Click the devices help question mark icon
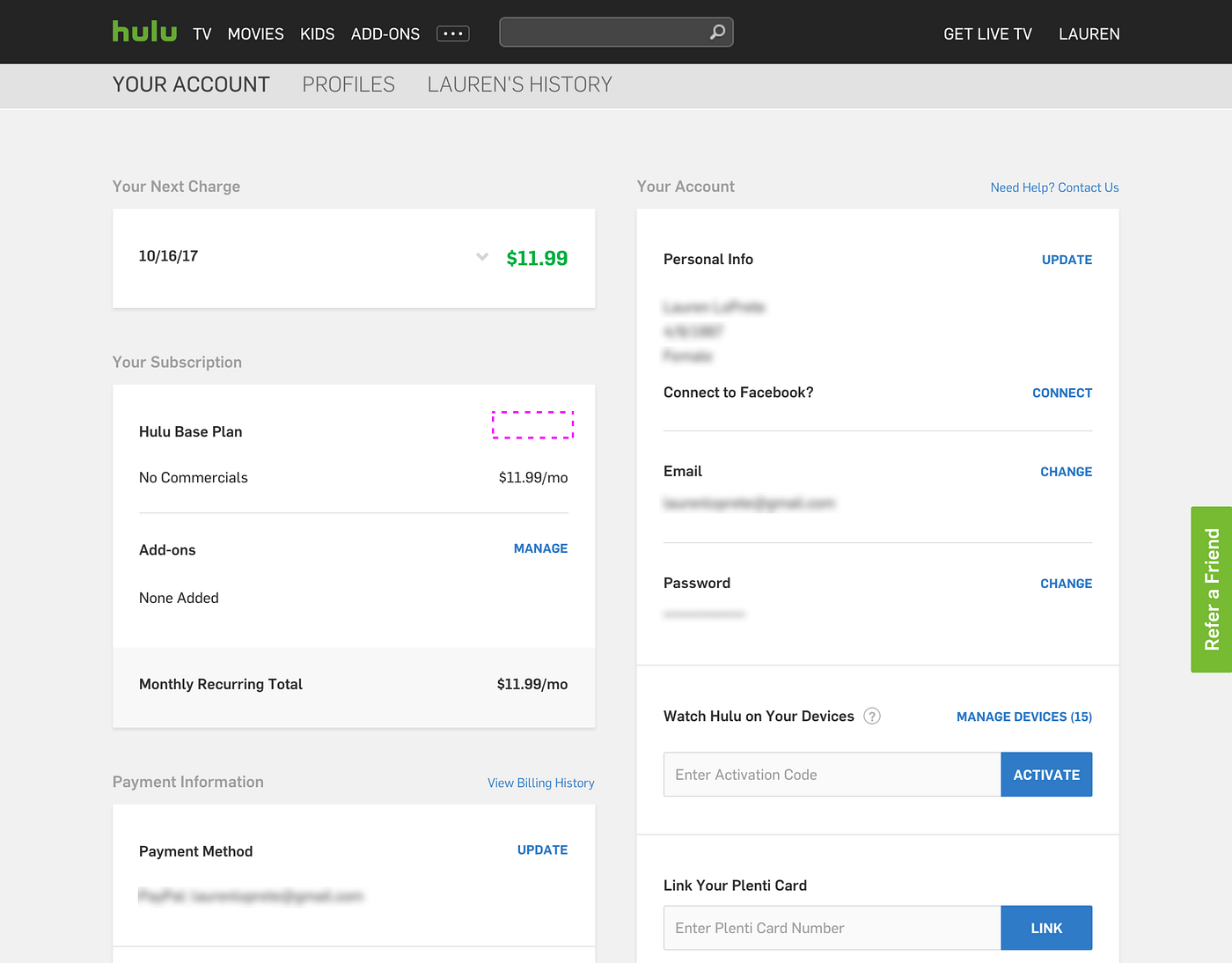The image size is (1232, 963). [x=872, y=716]
